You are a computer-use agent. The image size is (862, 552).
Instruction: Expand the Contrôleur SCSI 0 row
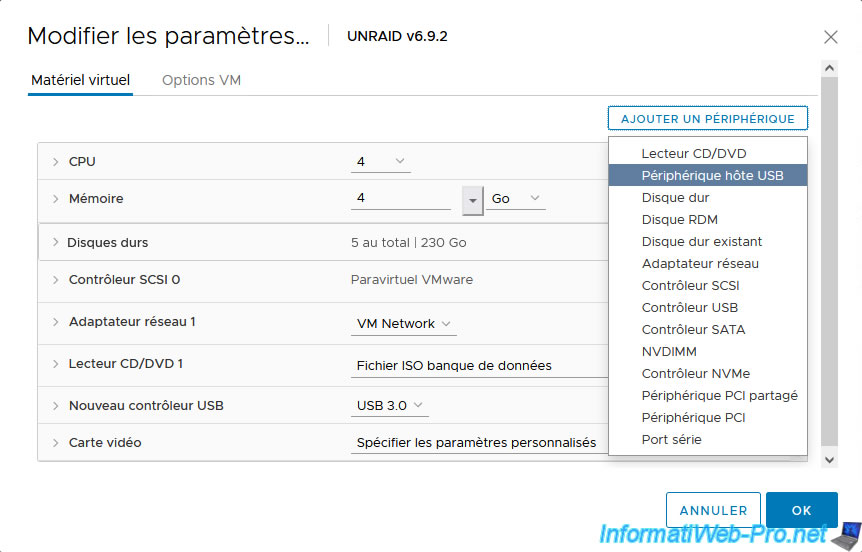tap(56, 280)
